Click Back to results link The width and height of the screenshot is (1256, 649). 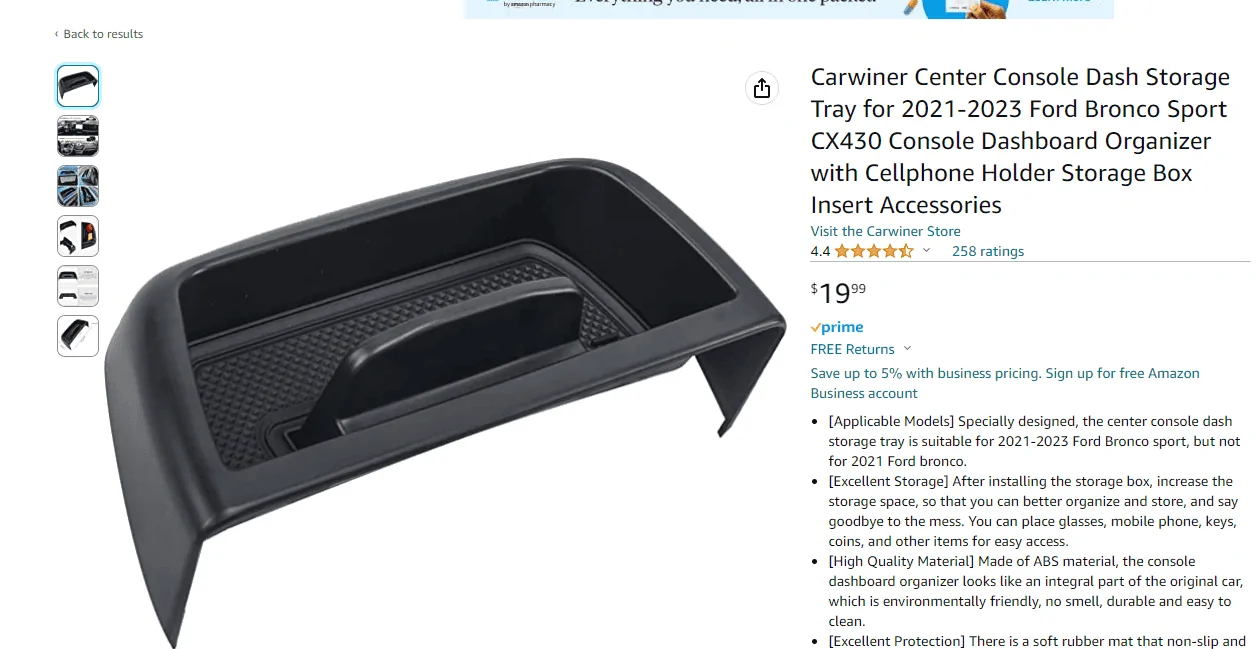pos(103,34)
